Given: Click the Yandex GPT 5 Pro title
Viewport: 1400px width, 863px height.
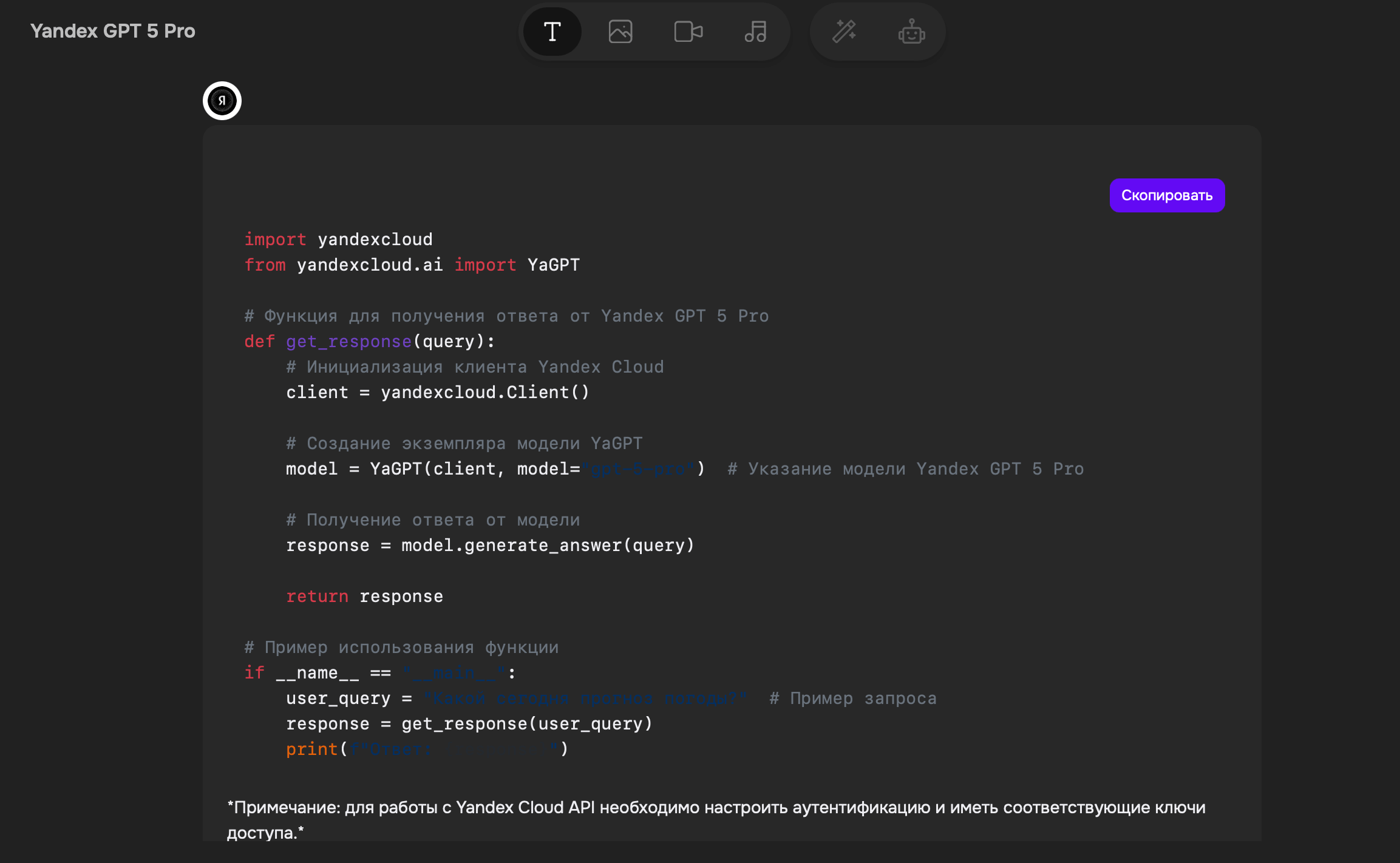Looking at the screenshot, I should pos(113,31).
